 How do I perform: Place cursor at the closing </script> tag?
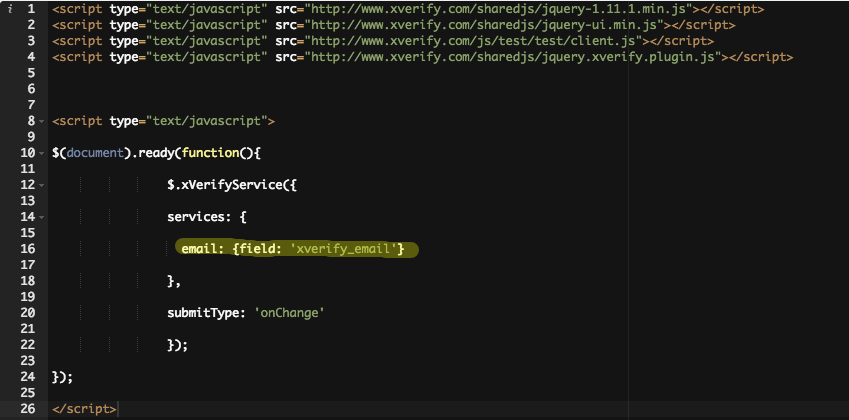tap(84, 408)
